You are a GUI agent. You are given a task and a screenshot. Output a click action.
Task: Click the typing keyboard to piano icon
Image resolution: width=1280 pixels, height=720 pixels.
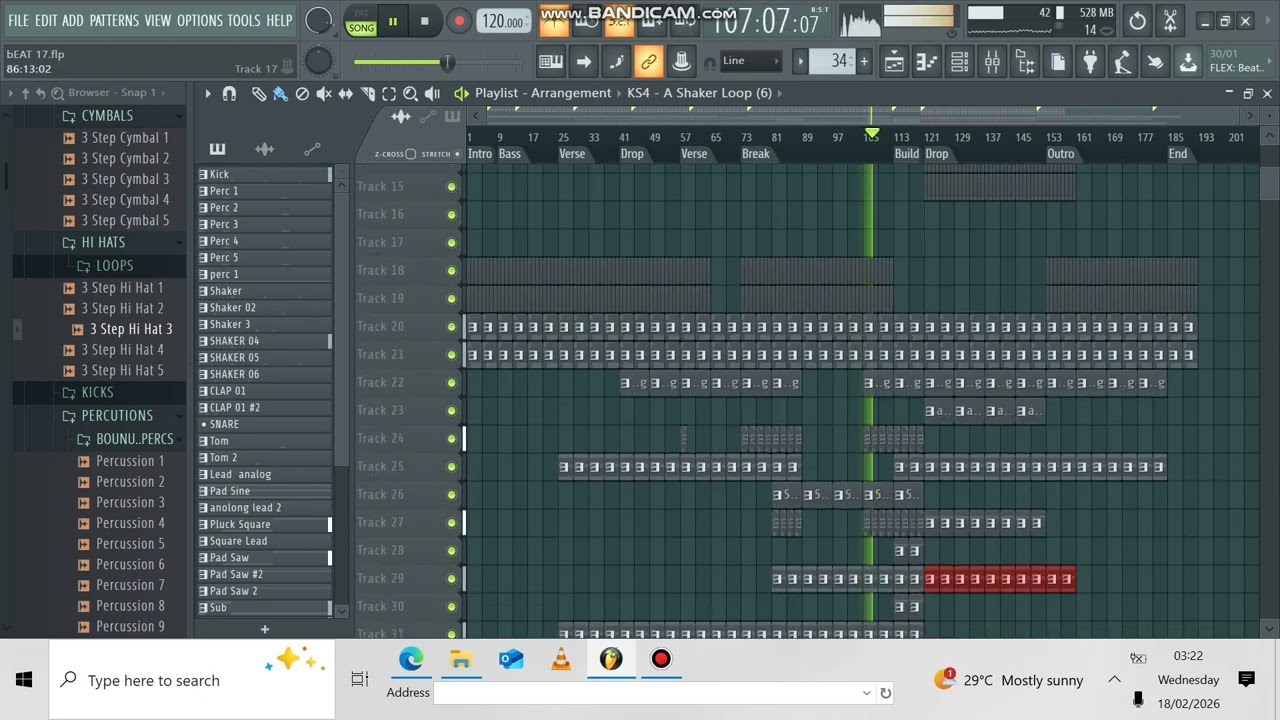pyautogui.click(x=551, y=62)
